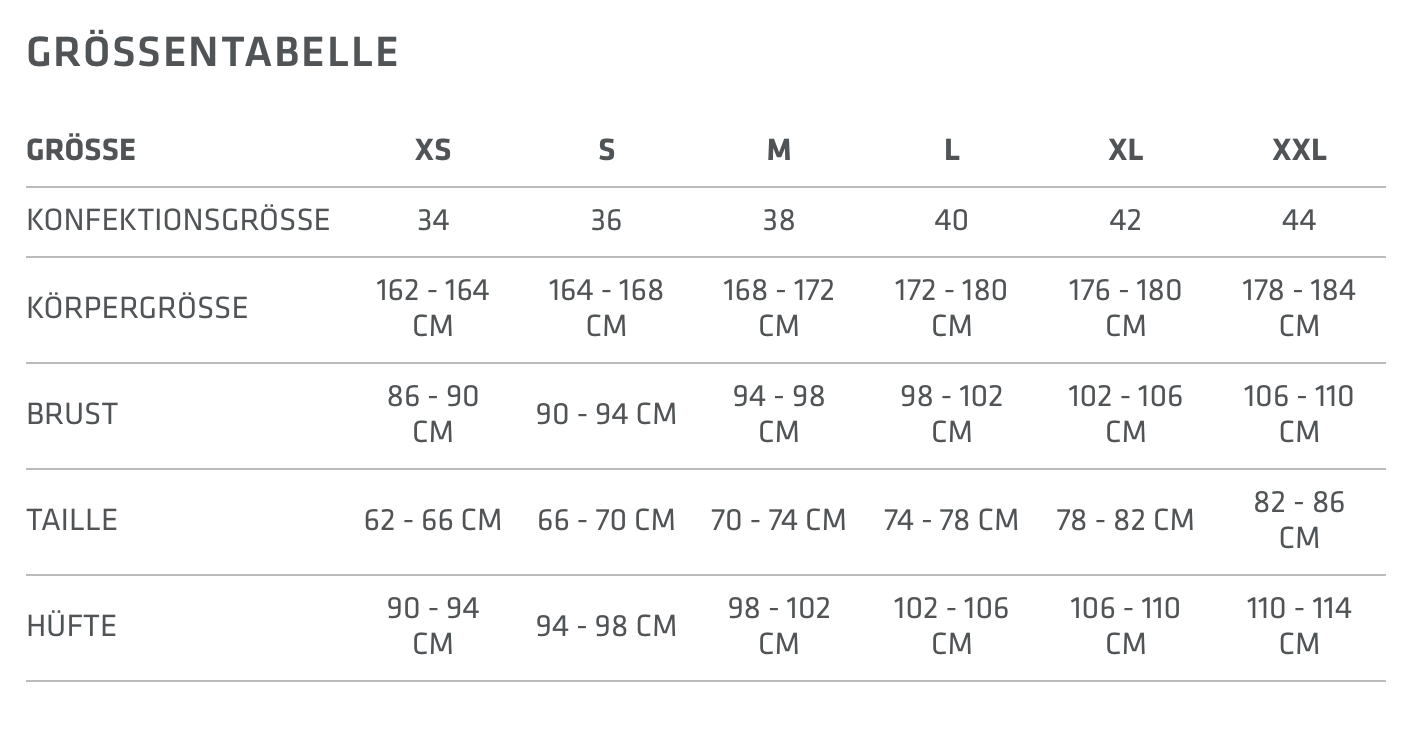Click the KONFEKTIONSGRÖSSE row label
The width and height of the screenshot is (1416, 736).
point(178,220)
